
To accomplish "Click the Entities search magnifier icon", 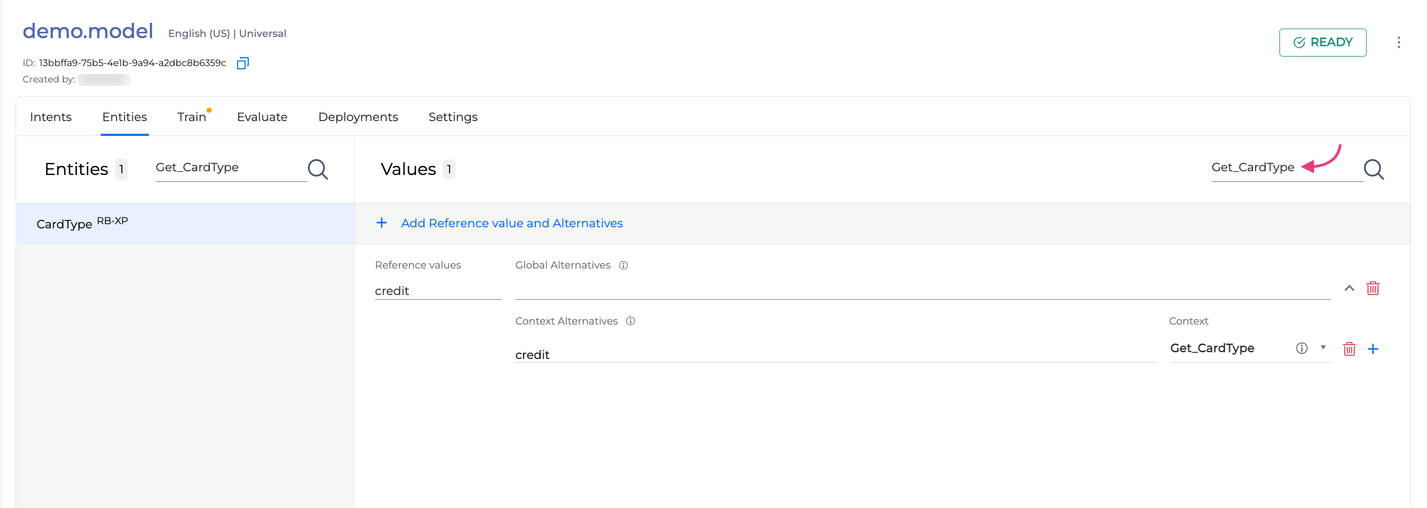I will coord(318,169).
